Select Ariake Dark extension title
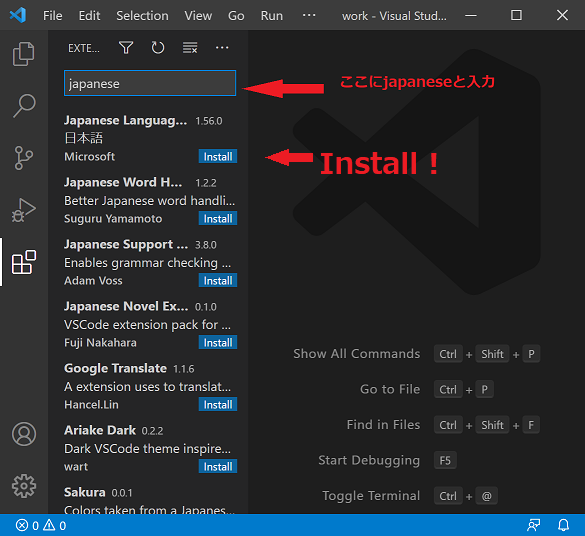Viewport: 585px width, 536px height. 100,430
